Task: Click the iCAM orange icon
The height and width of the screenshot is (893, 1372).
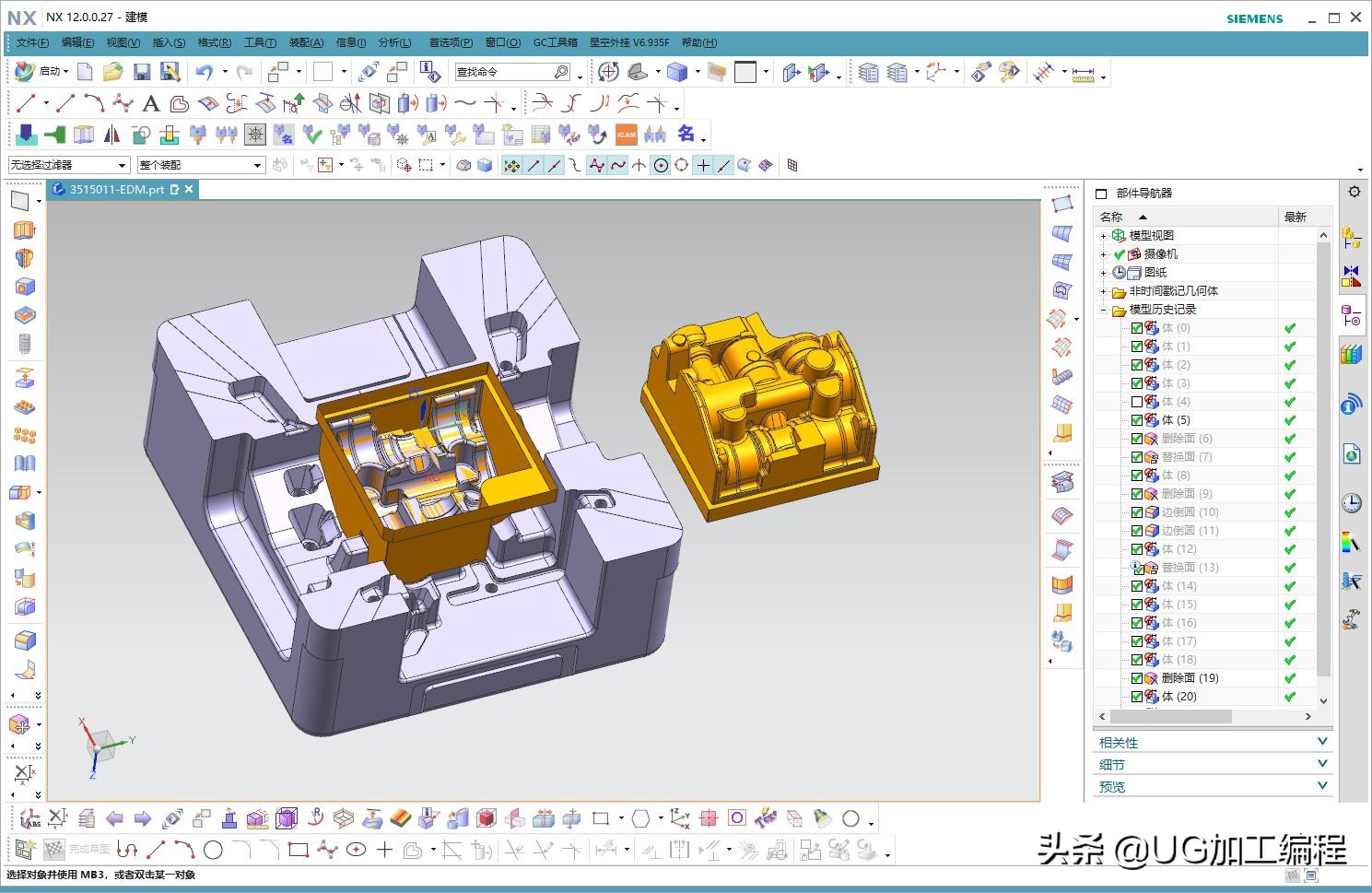Action: pyautogui.click(x=627, y=135)
